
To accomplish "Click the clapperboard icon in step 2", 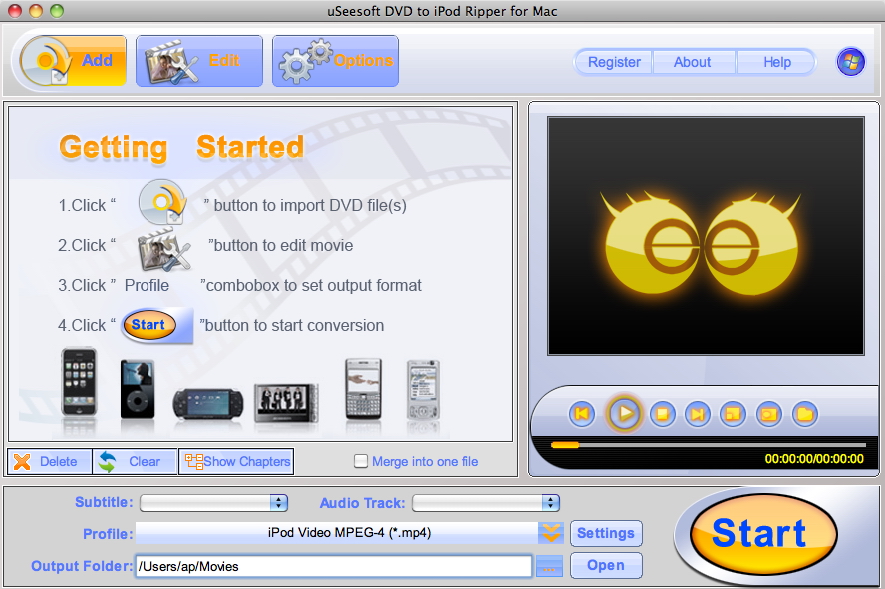I will (x=164, y=248).
